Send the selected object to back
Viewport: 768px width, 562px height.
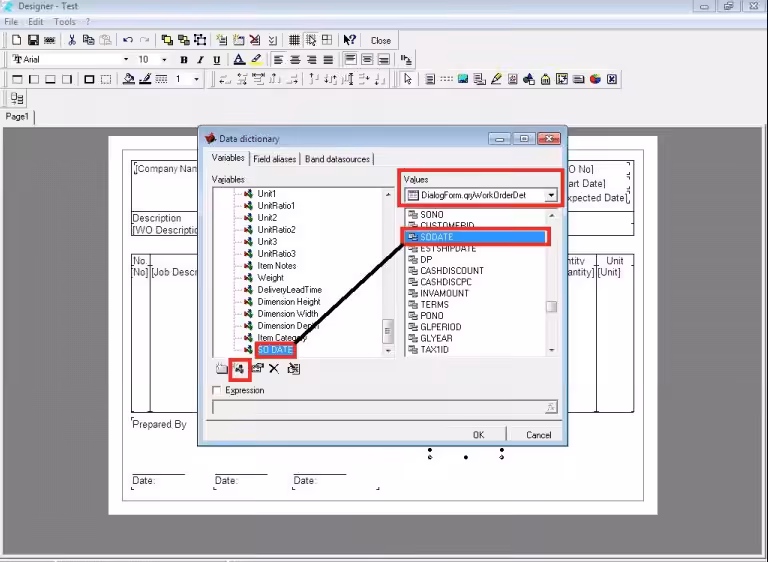pos(184,40)
